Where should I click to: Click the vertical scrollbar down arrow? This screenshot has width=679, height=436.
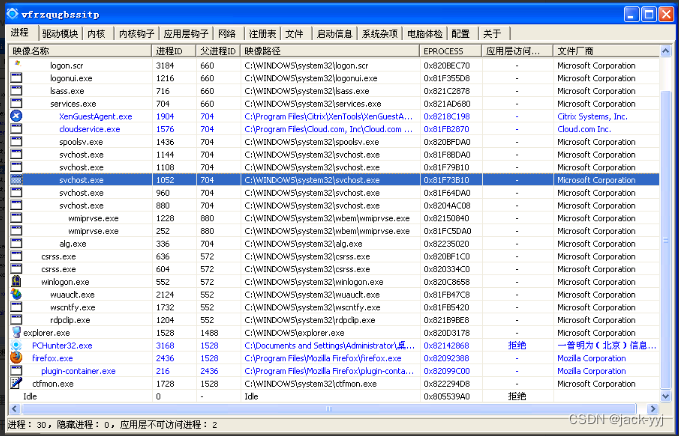pos(666,396)
